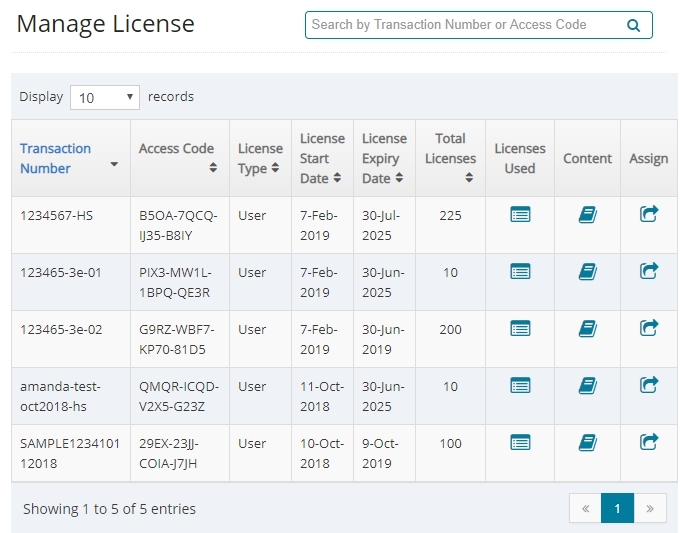This screenshot has height=533, width=680.
Task: Sort by Total Licenses column
Action: (x=450, y=158)
